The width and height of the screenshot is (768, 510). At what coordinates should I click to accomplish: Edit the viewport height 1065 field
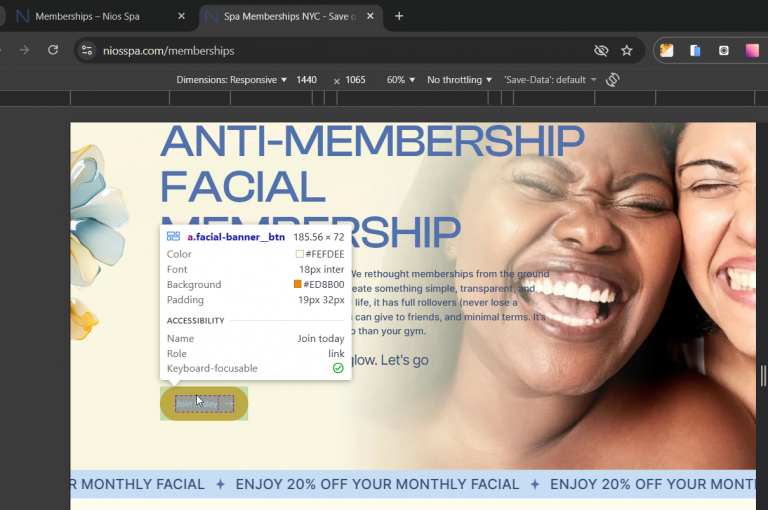[x=356, y=80]
